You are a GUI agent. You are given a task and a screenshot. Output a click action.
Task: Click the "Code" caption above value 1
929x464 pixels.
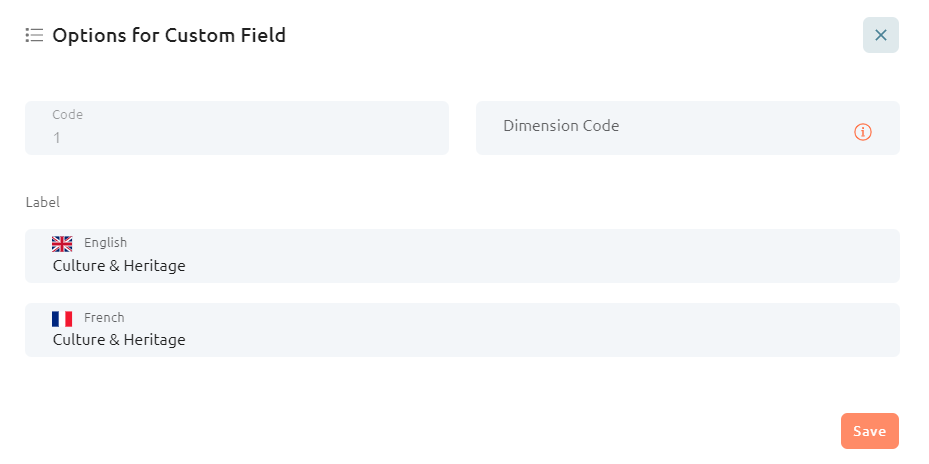pyautogui.click(x=68, y=115)
